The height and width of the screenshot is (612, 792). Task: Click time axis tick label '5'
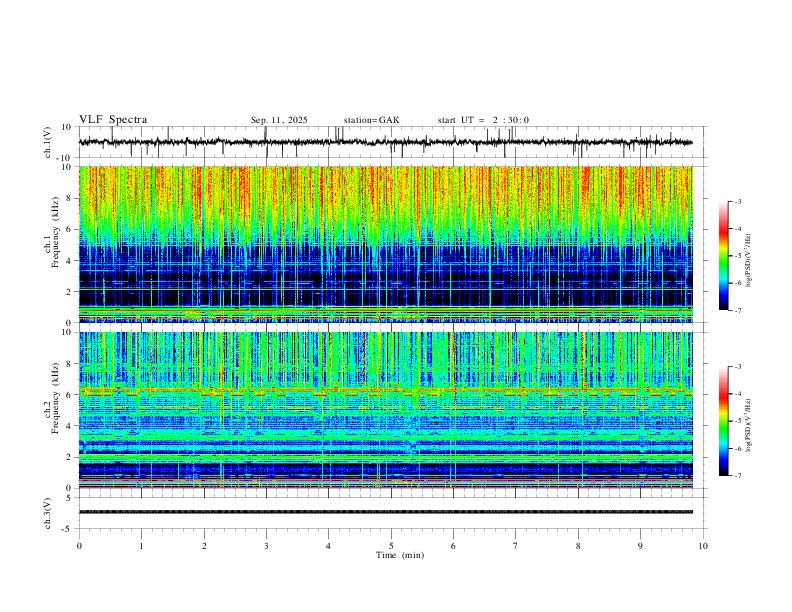pyautogui.click(x=391, y=546)
